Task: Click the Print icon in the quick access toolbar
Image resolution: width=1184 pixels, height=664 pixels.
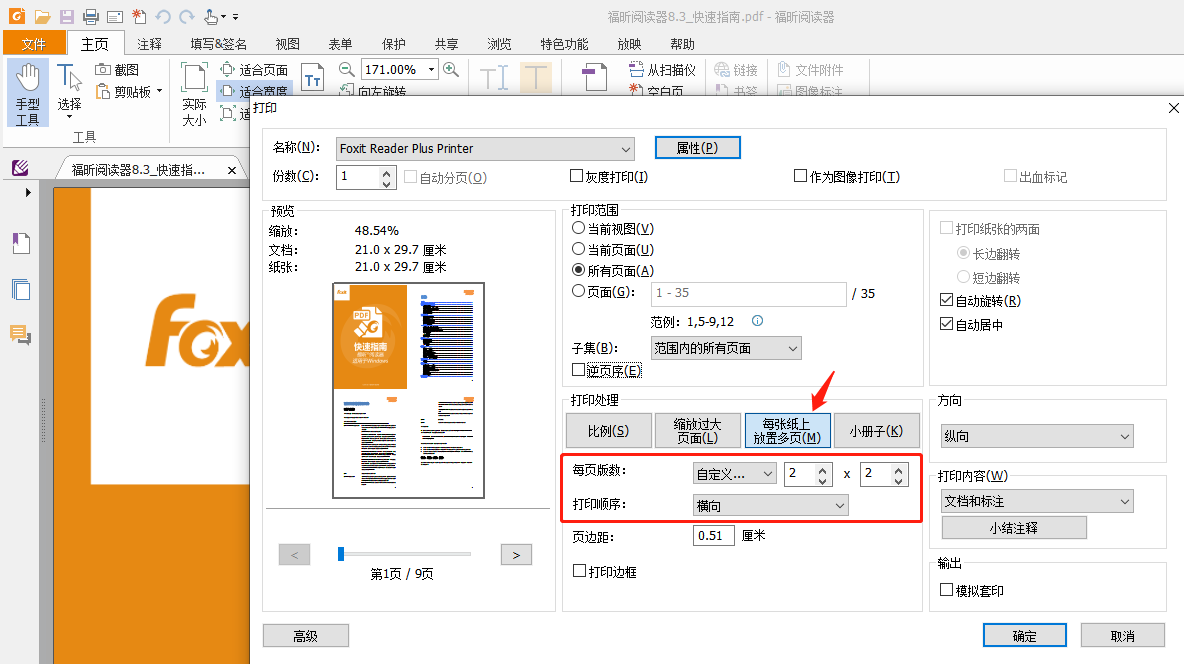Action: coord(89,16)
